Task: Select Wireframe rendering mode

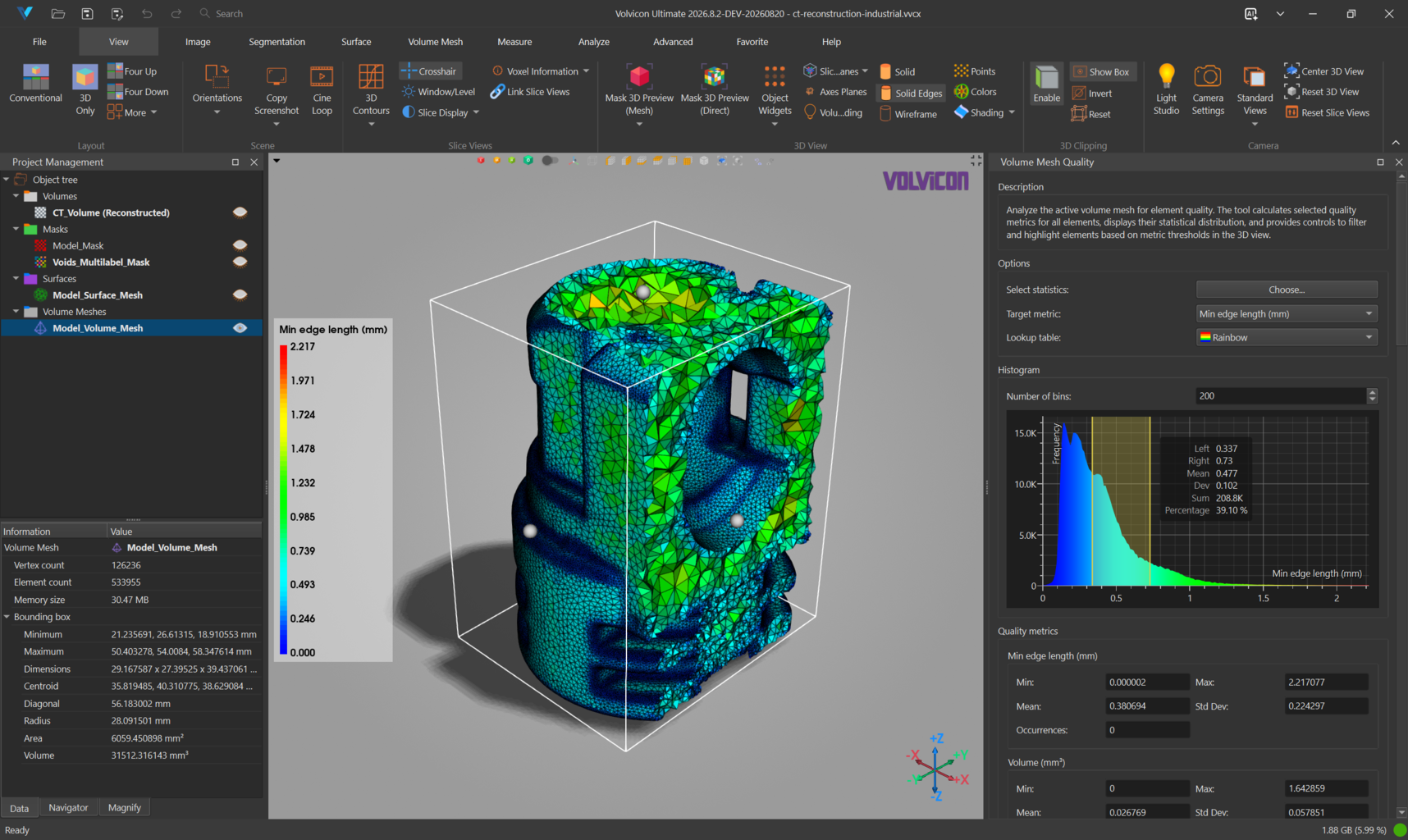Action: tap(908, 114)
